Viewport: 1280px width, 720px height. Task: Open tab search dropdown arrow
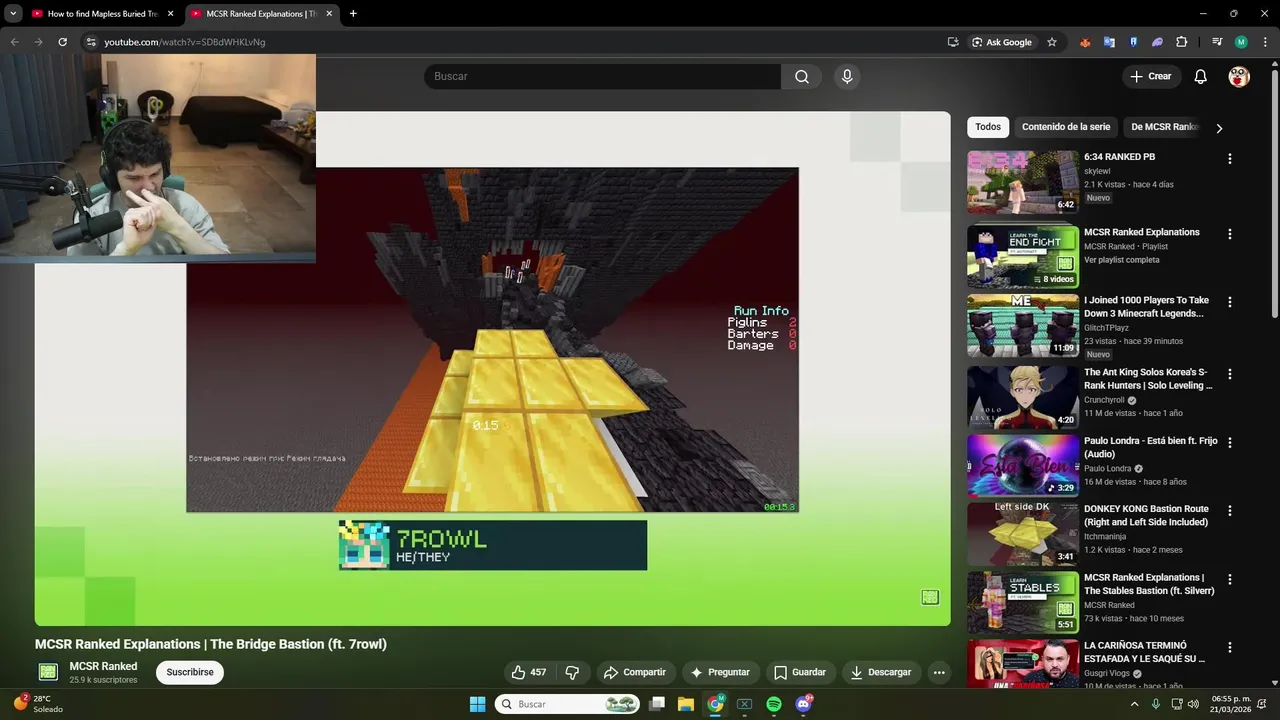[13, 14]
